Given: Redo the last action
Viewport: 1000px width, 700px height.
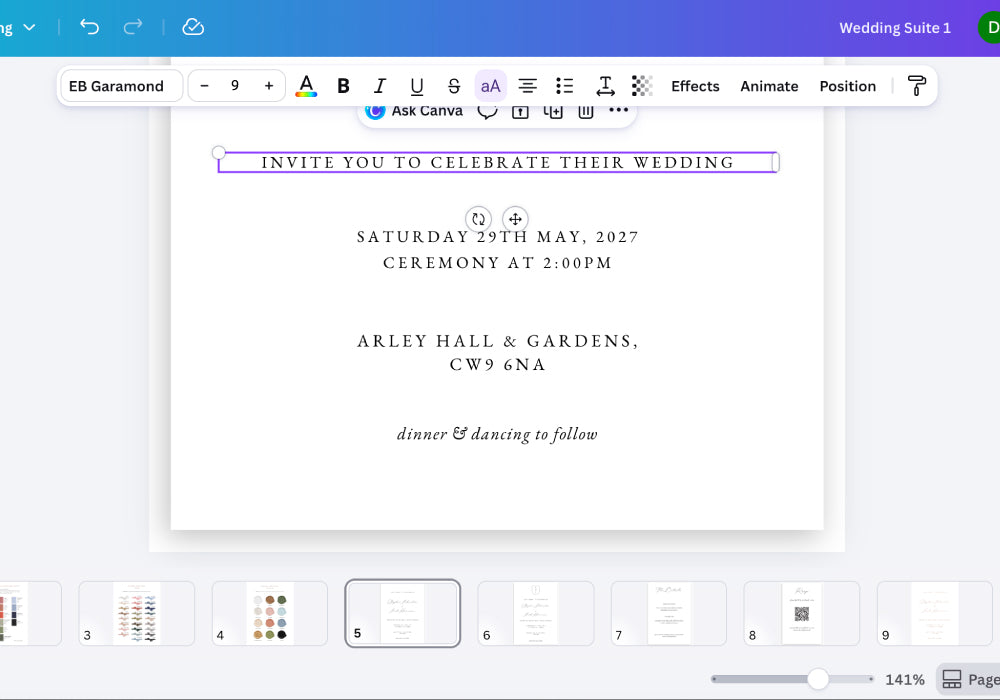Looking at the screenshot, I should tap(133, 27).
